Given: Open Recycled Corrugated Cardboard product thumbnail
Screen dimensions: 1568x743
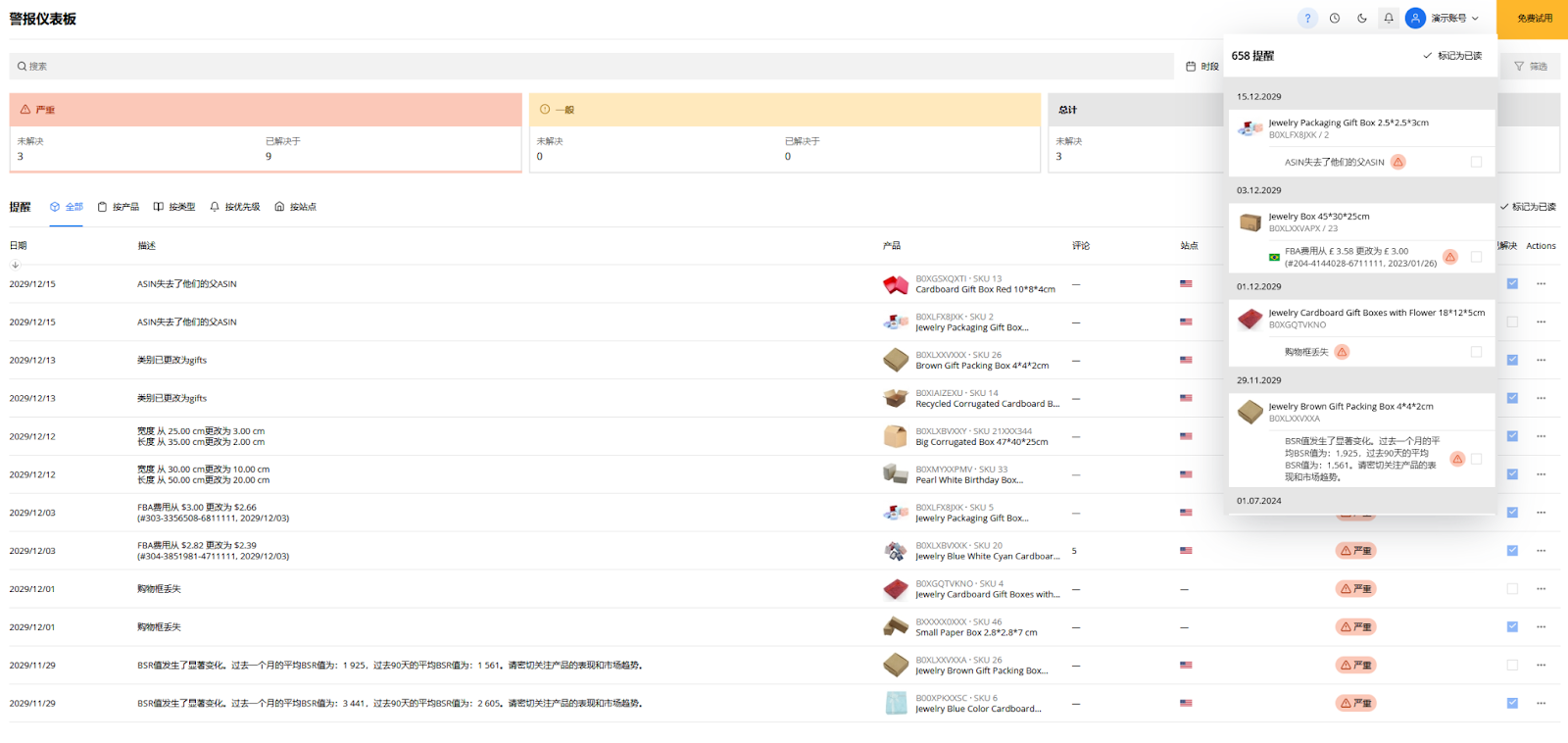Looking at the screenshot, I should click(896, 398).
